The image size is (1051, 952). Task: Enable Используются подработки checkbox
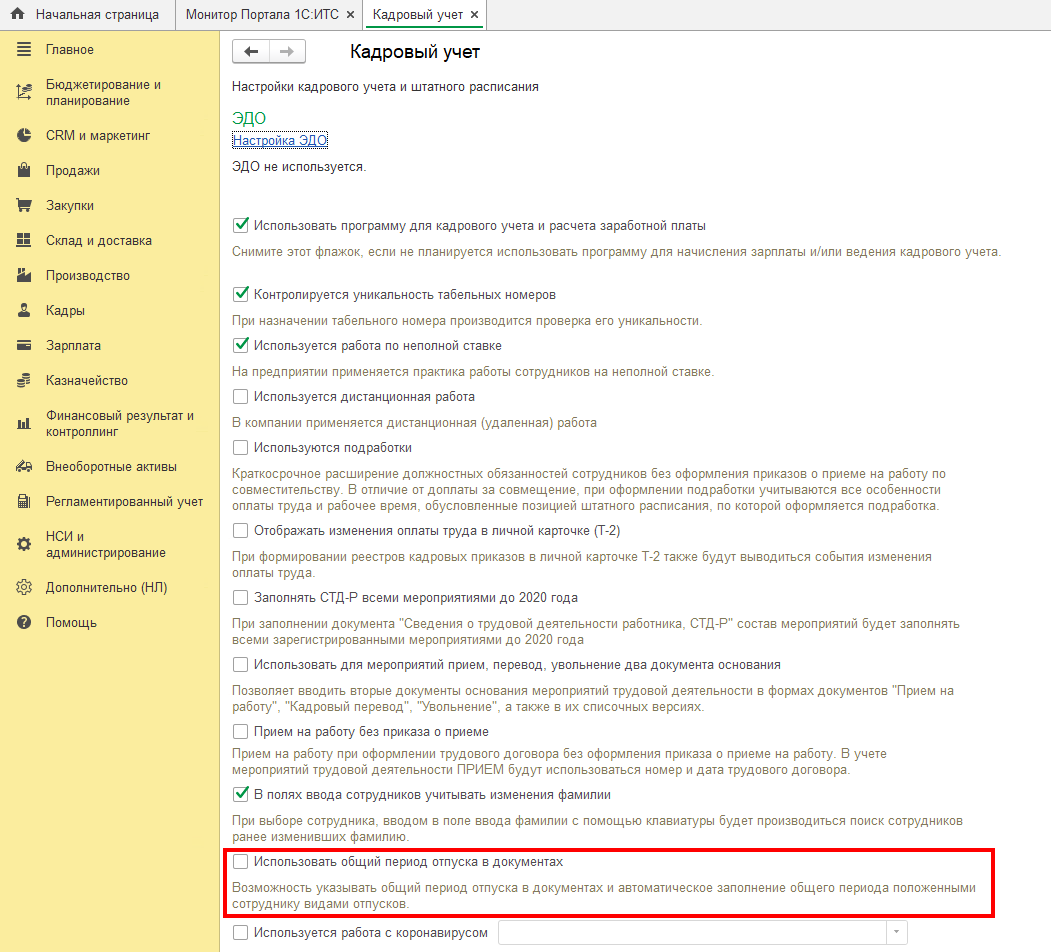241,447
